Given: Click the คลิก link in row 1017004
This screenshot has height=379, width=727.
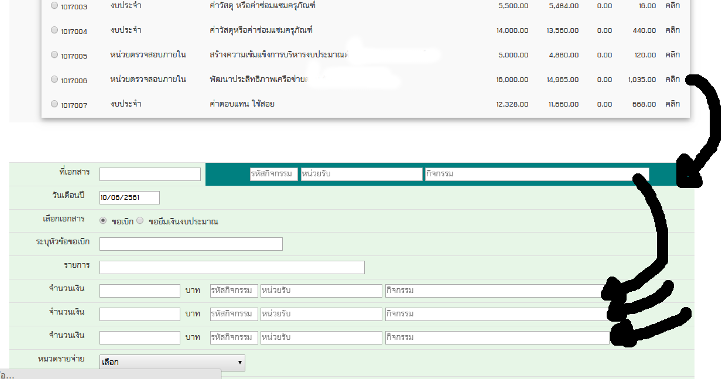Looking at the screenshot, I should [673, 30].
